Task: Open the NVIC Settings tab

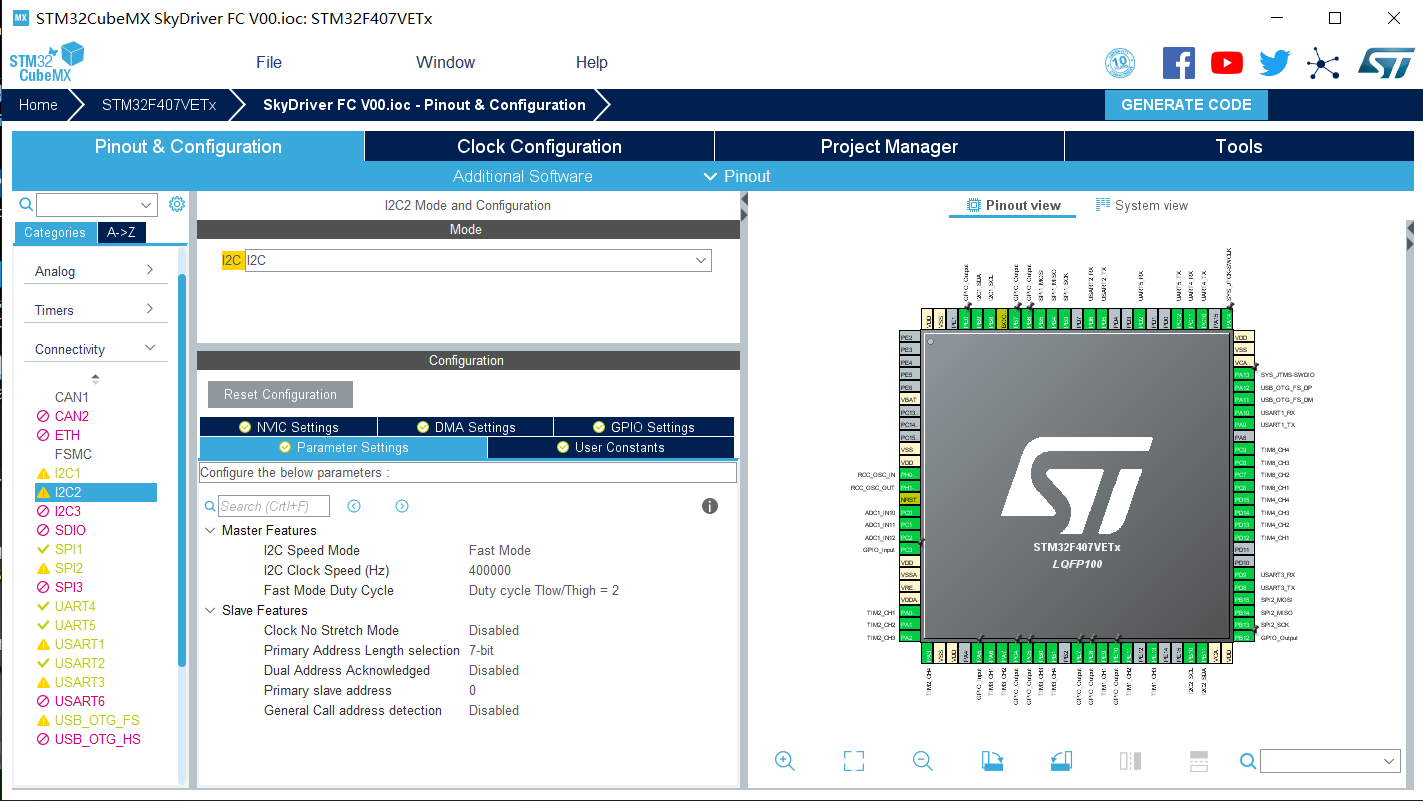Action: point(288,427)
